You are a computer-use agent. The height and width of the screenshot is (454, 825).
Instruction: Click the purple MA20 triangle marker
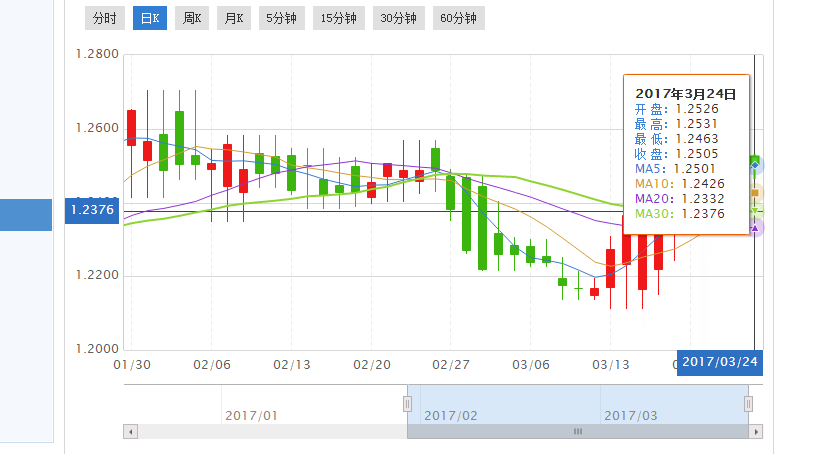click(x=757, y=228)
